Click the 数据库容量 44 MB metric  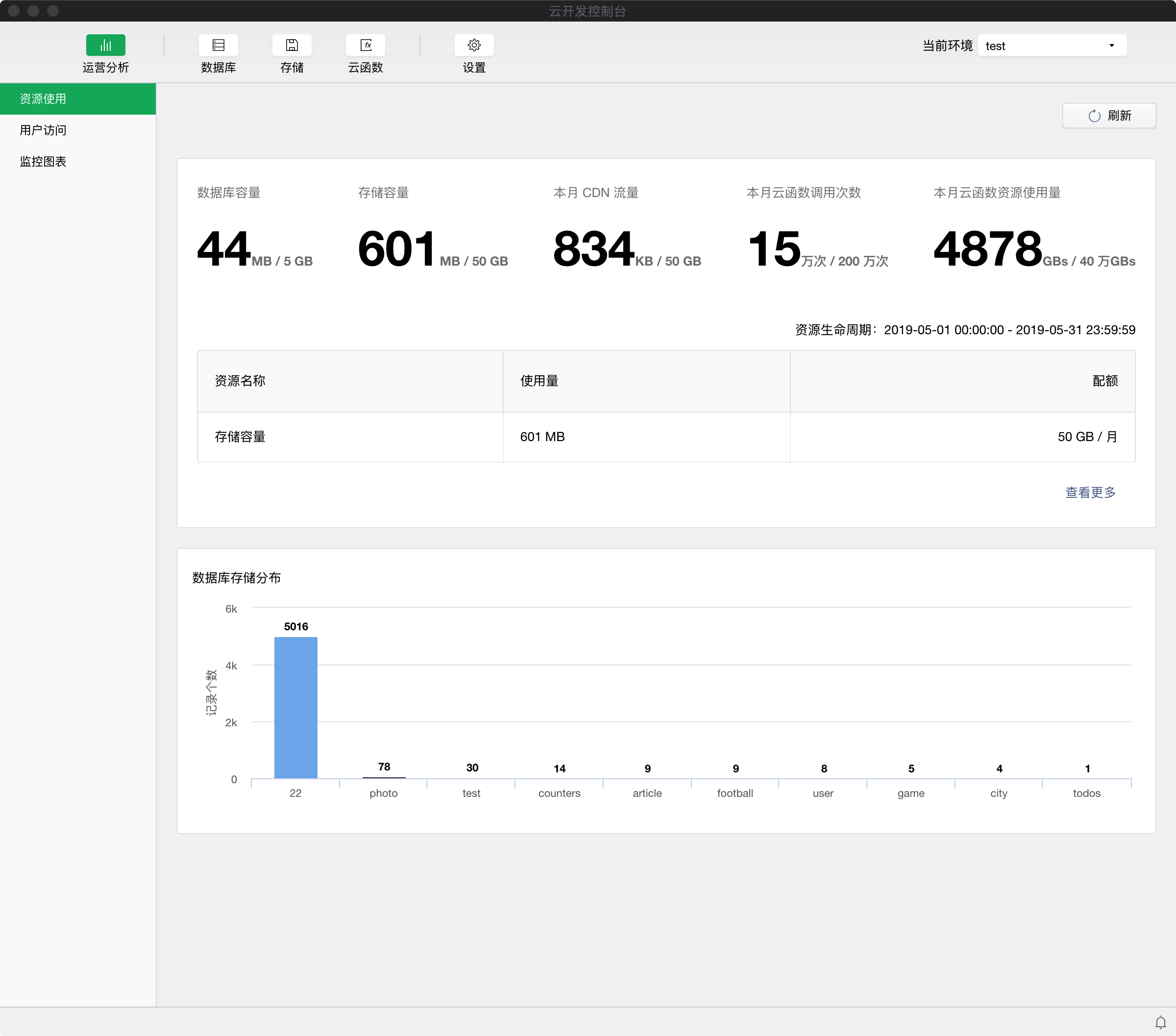(224, 248)
